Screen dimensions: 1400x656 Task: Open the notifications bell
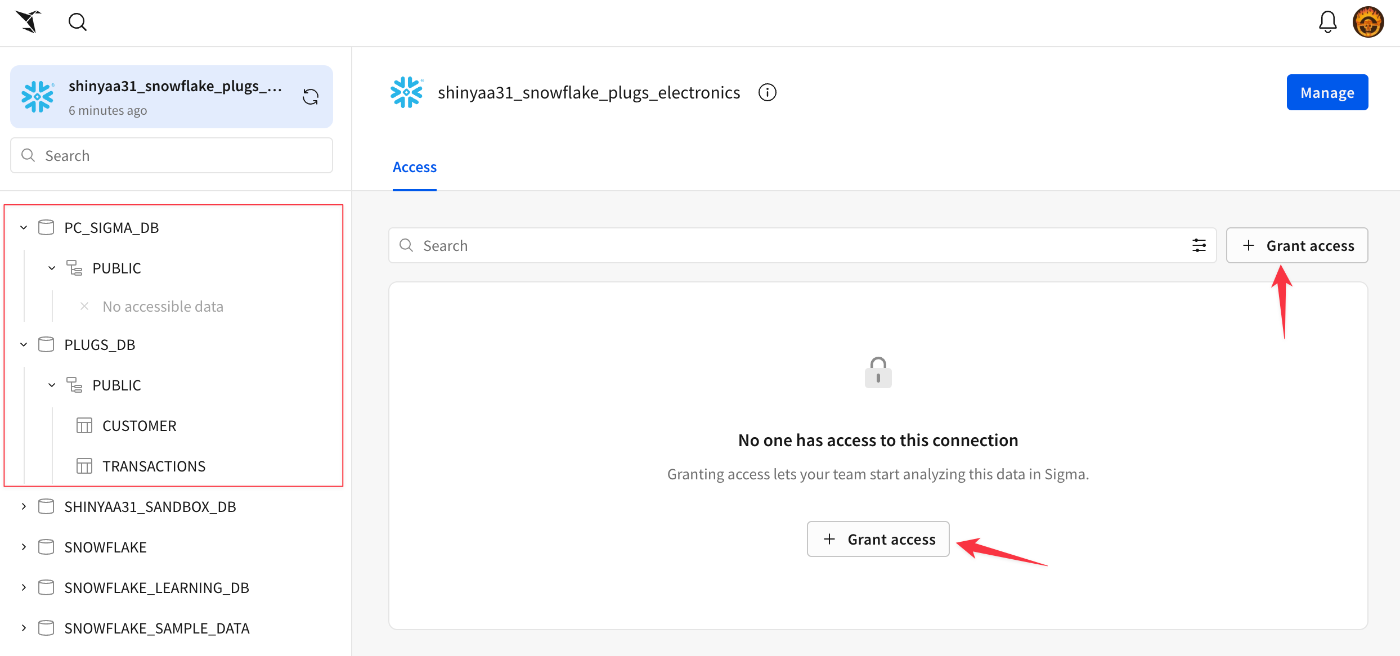coord(1328,22)
